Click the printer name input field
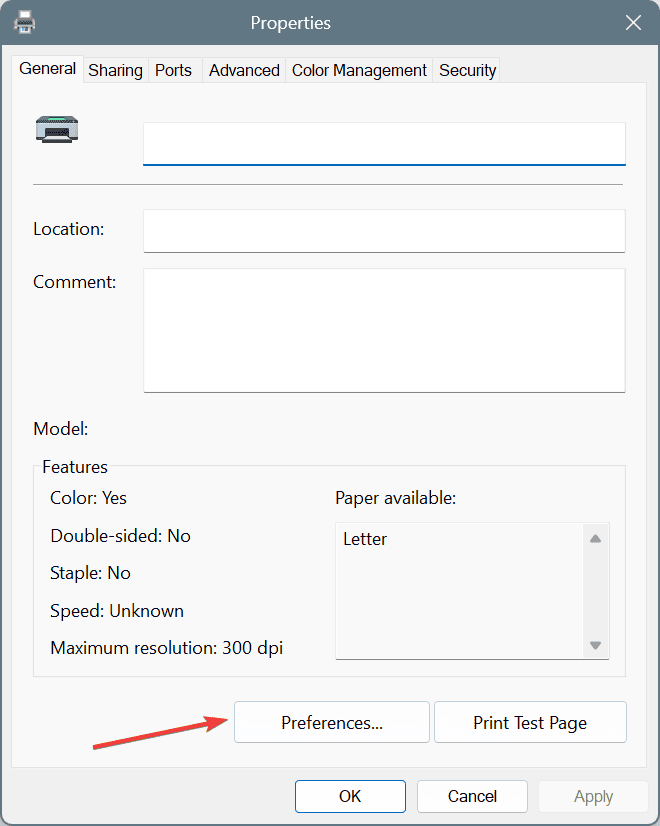The height and width of the screenshot is (826, 660). point(384,144)
